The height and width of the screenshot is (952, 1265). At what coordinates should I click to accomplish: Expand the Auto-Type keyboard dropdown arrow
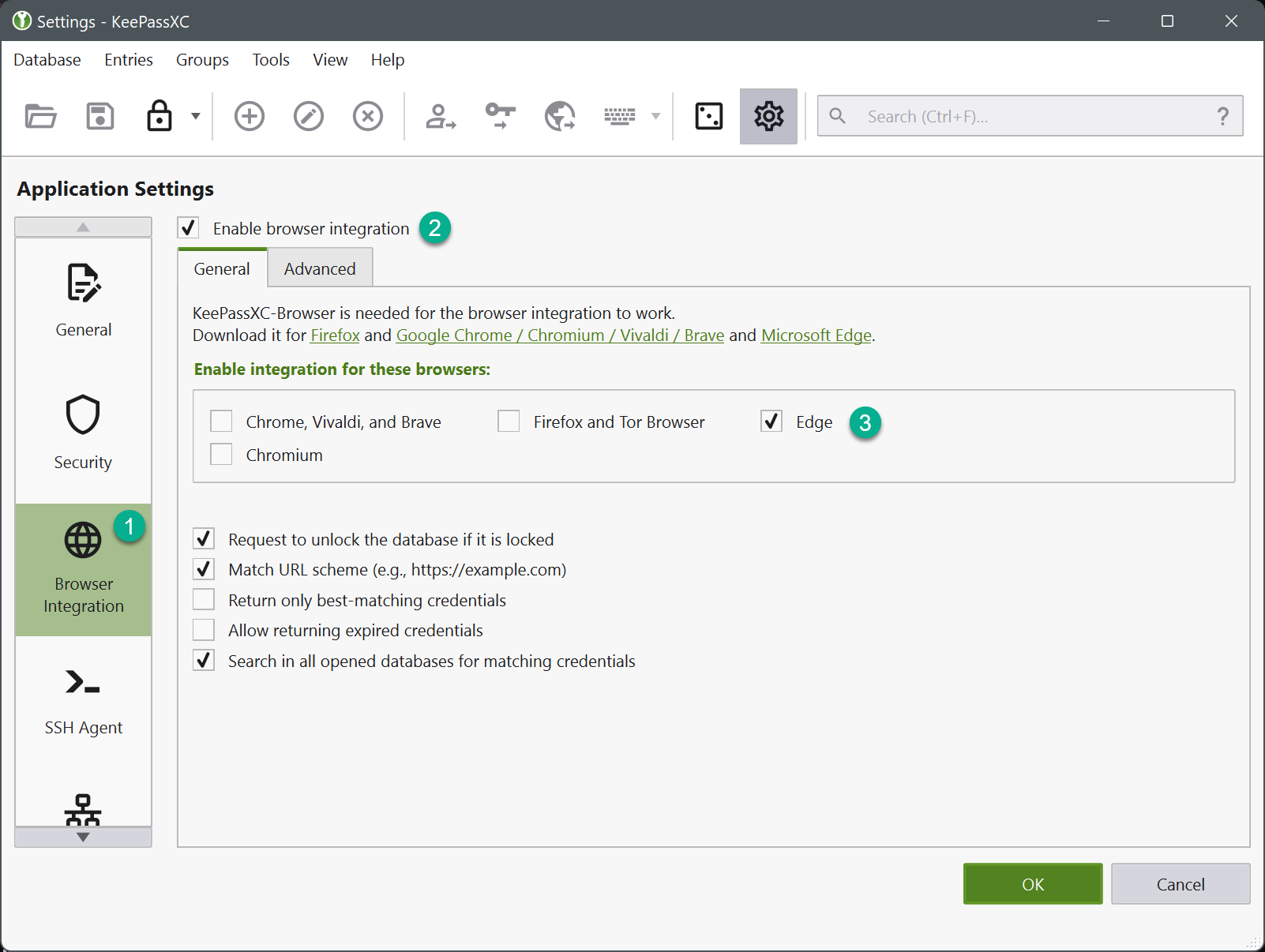click(655, 116)
